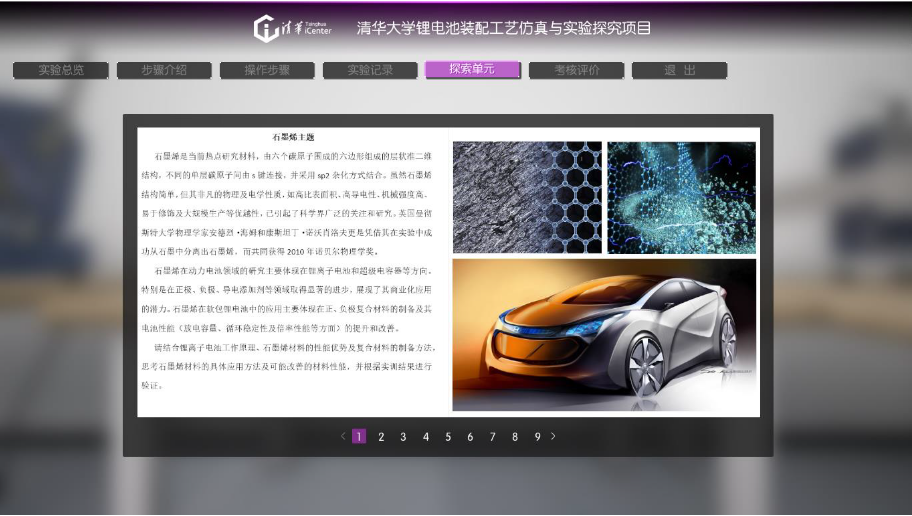This screenshot has width=912, height=516.
Task: Open the 操作步骤 tab
Action: pos(267,70)
